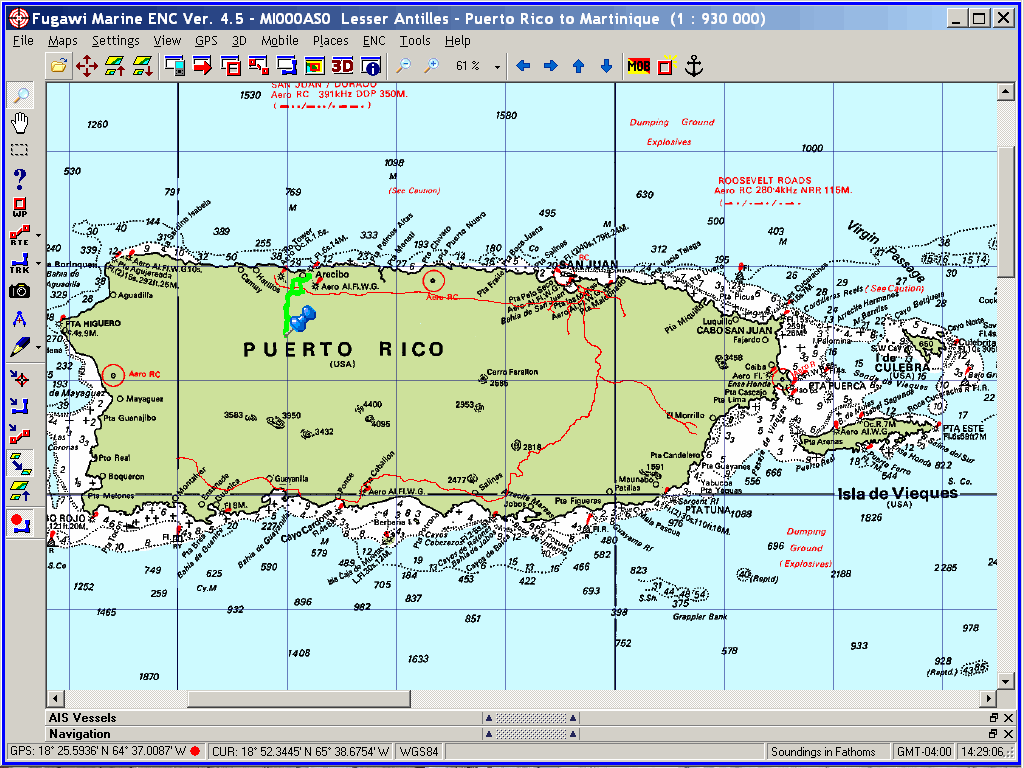Click the track list window icon

287,65
